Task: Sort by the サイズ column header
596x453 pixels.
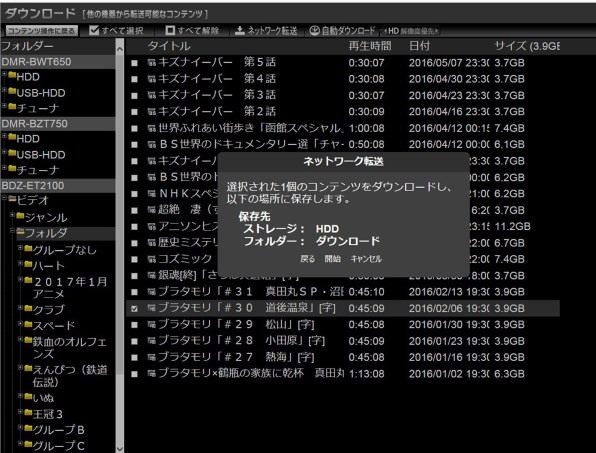Action: click(x=527, y=46)
